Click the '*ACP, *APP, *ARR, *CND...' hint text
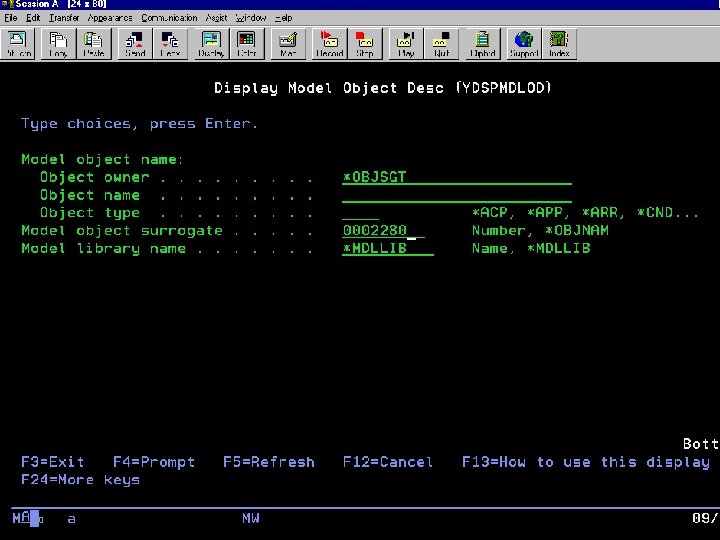The height and width of the screenshot is (540, 720). 585,213
